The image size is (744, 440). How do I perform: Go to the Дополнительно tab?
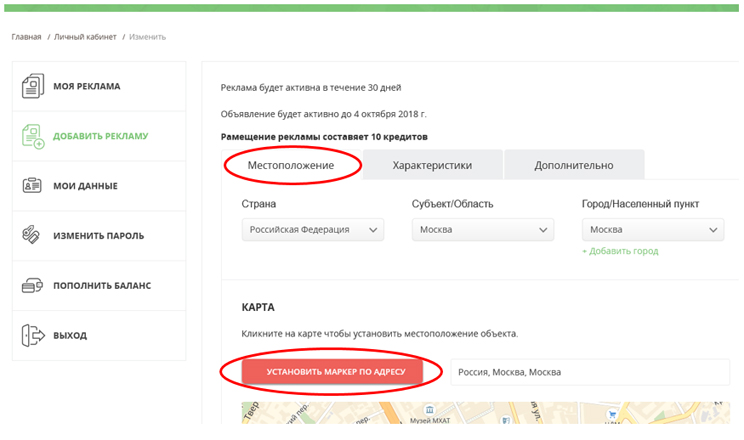[x=573, y=165]
